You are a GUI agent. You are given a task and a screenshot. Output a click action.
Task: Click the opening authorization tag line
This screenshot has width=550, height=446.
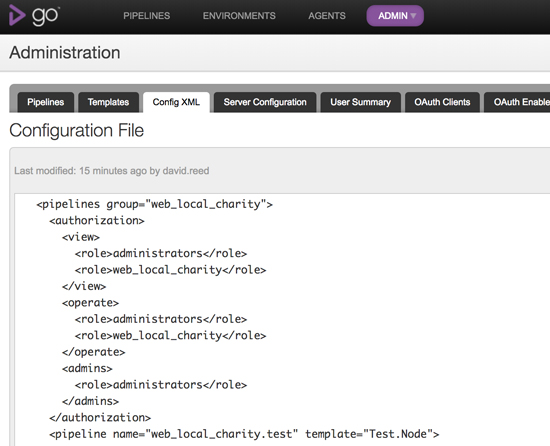coord(97,221)
